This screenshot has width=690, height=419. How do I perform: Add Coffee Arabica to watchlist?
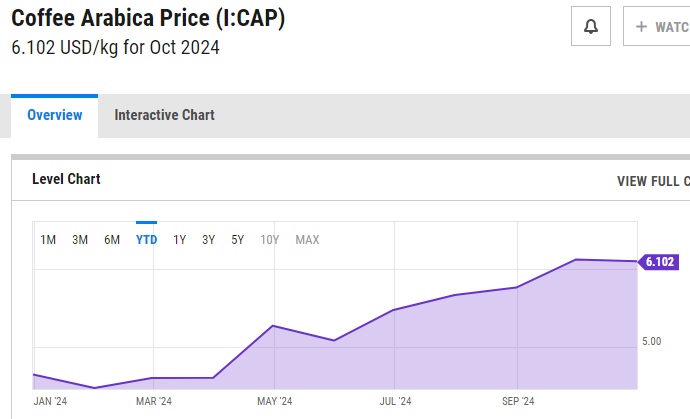pos(656,26)
